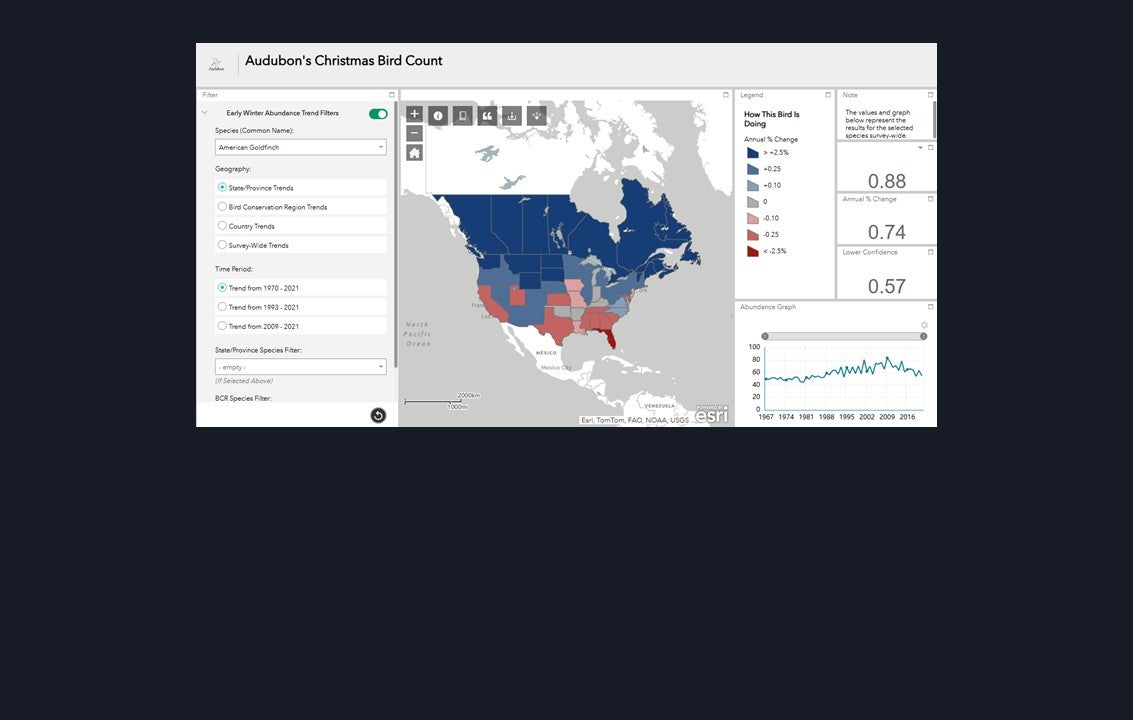Reset map to home extent
The image size is (1133, 720).
414,153
